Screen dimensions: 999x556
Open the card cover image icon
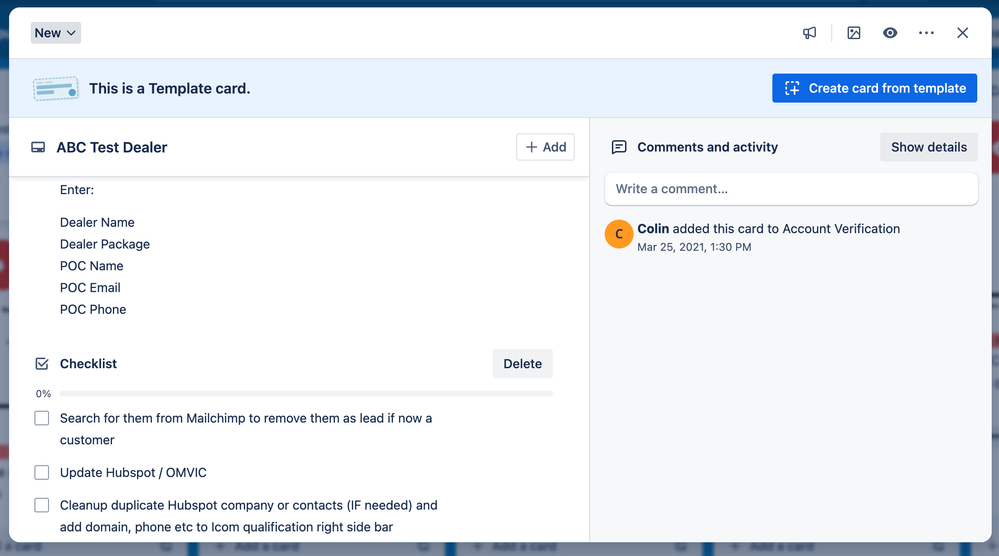tap(854, 33)
